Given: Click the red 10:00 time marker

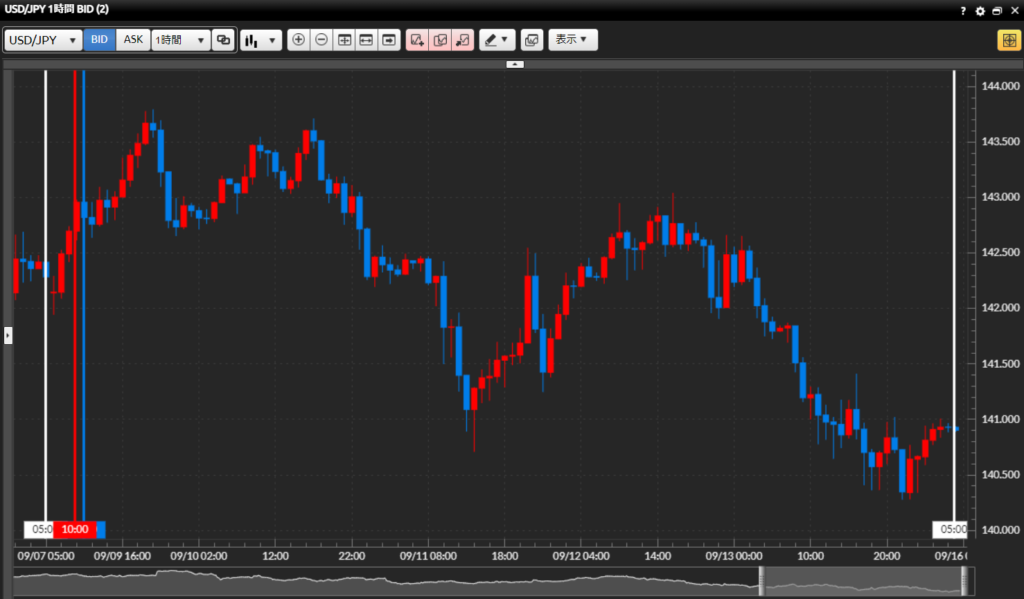Looking at the screenshot, I should [75, 529].
